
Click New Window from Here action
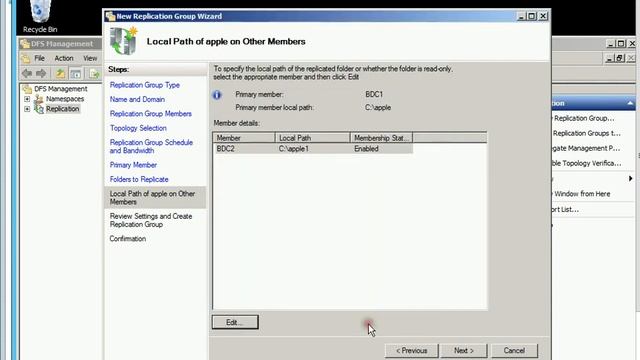coord(581,194)
